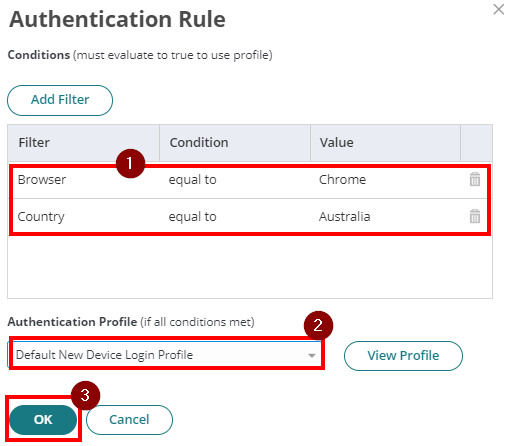Sort by the Filter column header
511x446 pixels.
(x=84, y=143)
